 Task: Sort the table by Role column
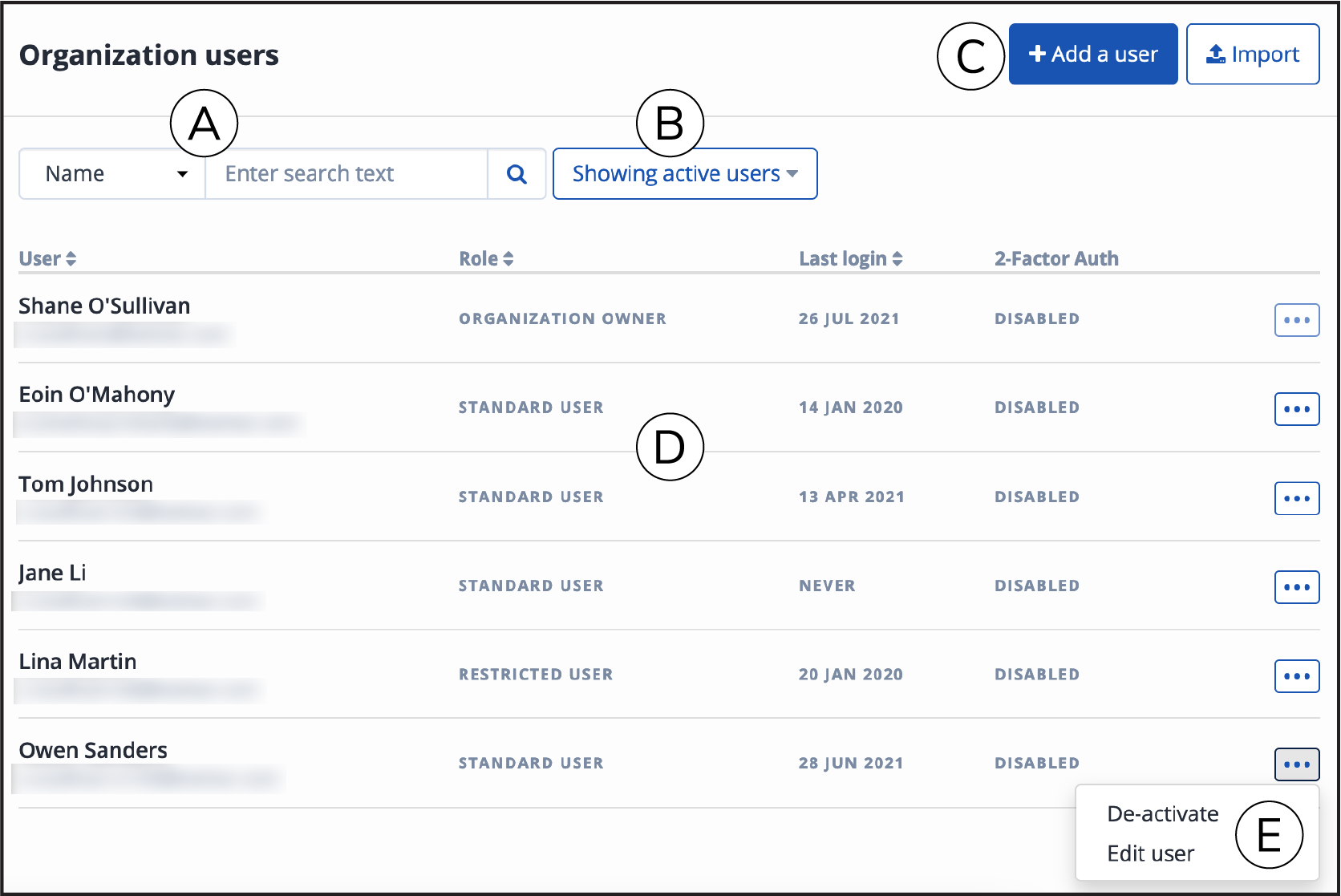coord(486,259)
